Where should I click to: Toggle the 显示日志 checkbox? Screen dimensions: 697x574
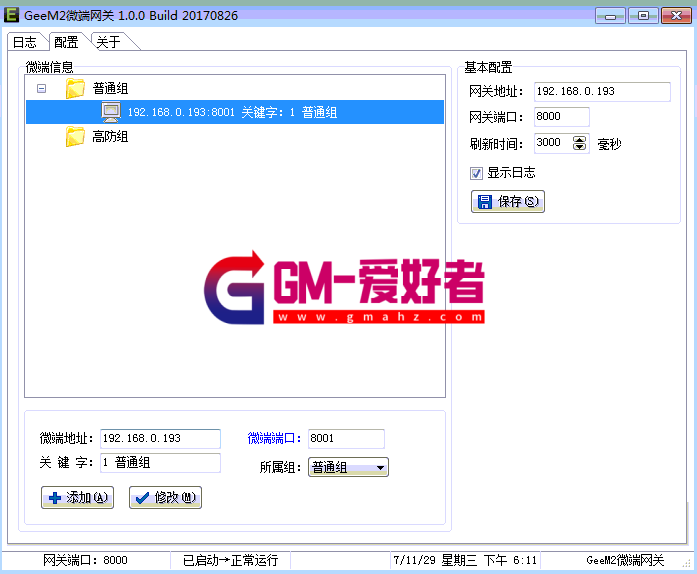476,173
